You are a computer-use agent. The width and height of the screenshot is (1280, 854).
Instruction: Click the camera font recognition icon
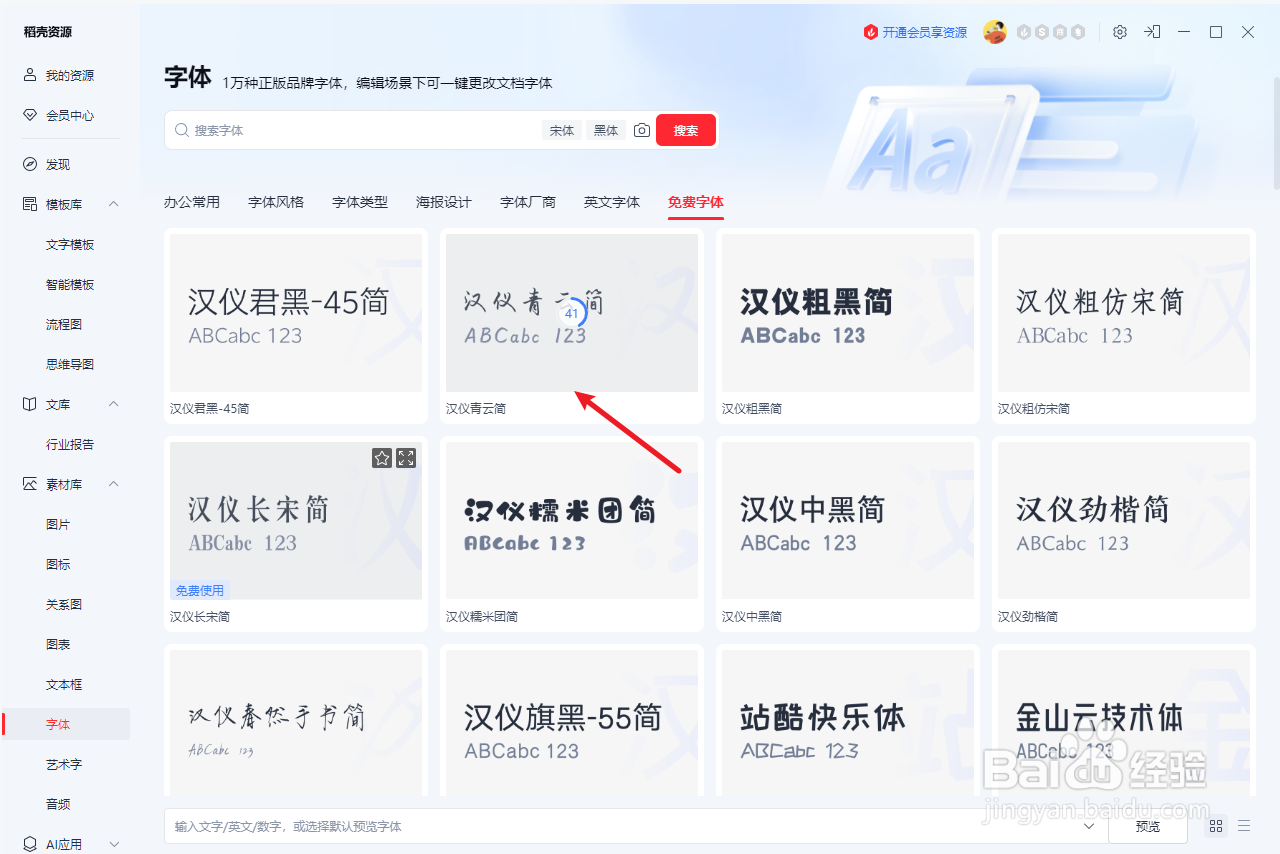(x=642, y=130)
